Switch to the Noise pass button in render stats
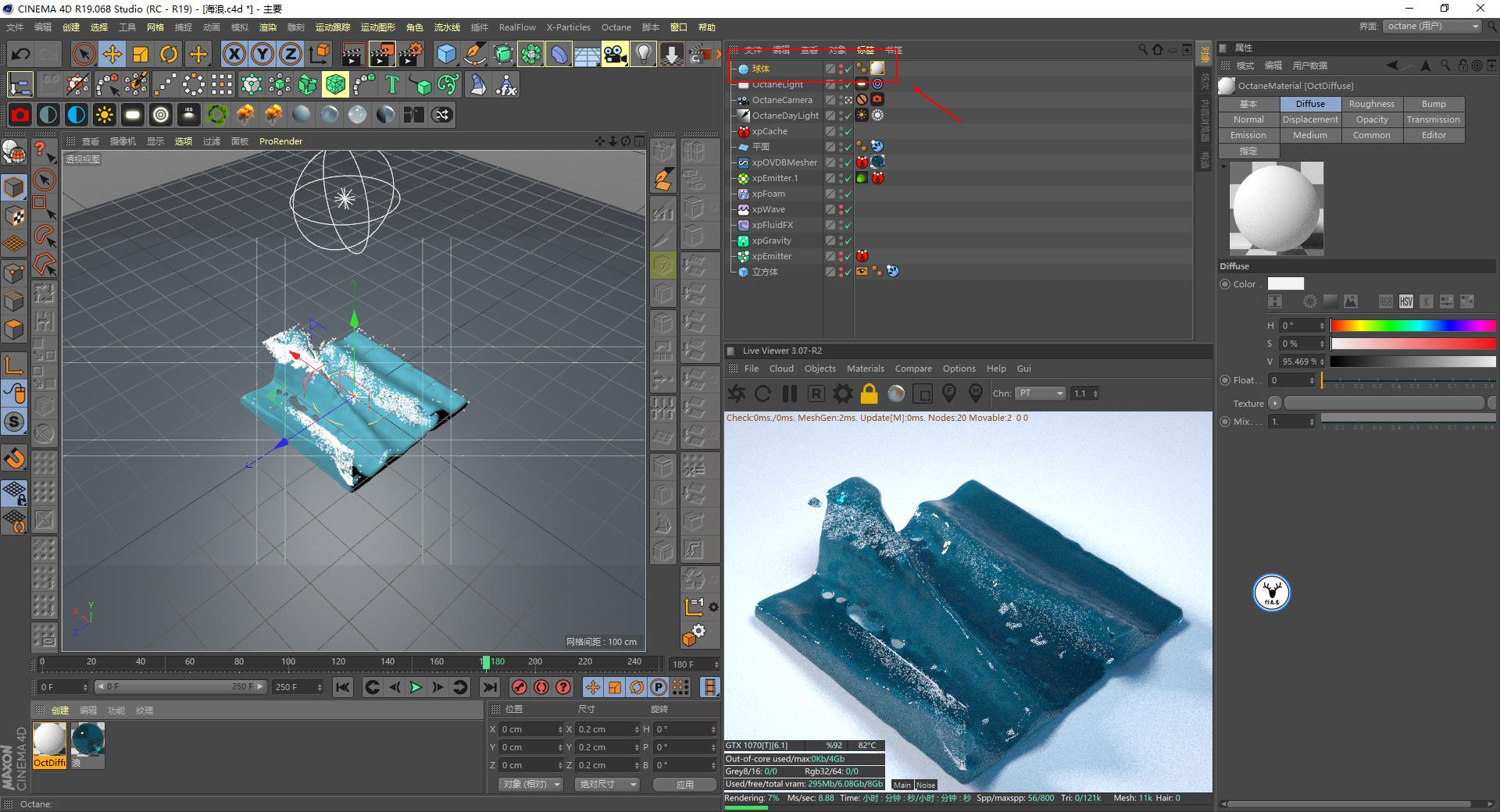The width and height of the screenshot is (1500, 812). [x=925, y=785]
